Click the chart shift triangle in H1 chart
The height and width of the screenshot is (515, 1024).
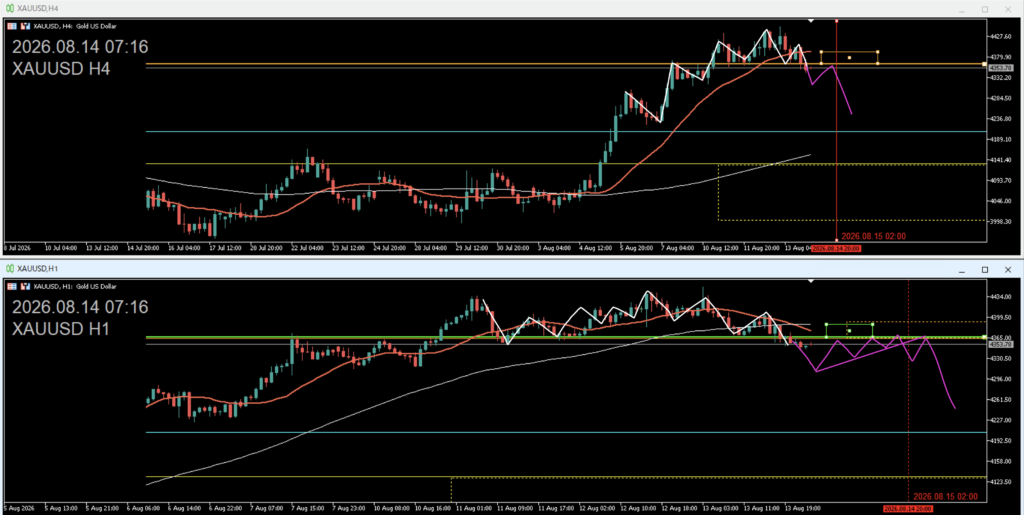pyautogui.click(x=811, y=281)
